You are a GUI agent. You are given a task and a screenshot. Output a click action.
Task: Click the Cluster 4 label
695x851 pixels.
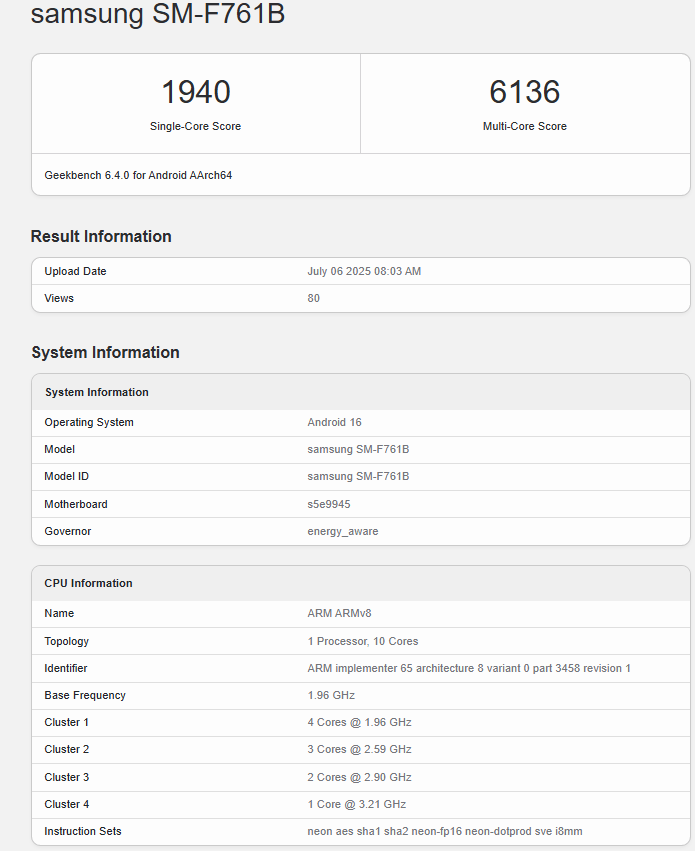67,804
